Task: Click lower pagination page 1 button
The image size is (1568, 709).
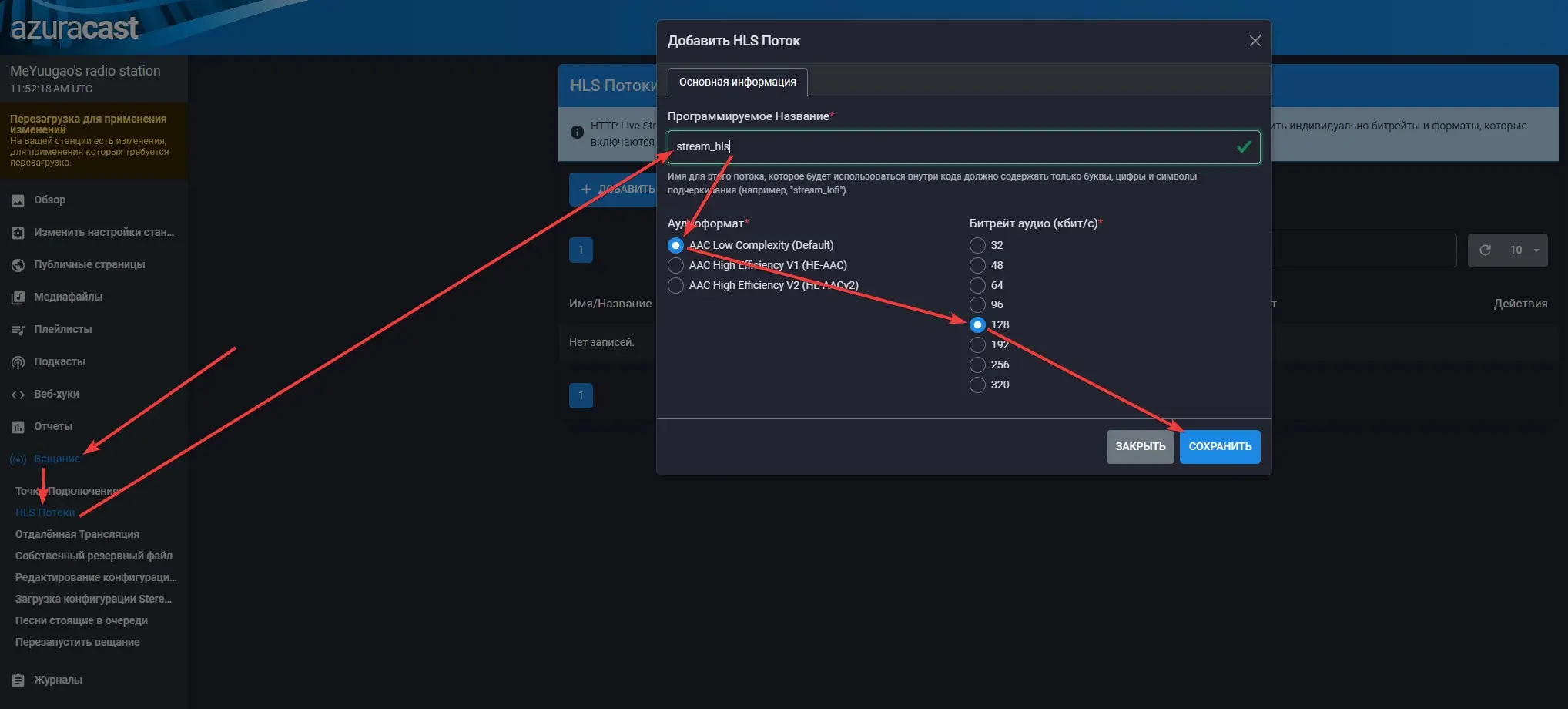Action: coord(581,396)
